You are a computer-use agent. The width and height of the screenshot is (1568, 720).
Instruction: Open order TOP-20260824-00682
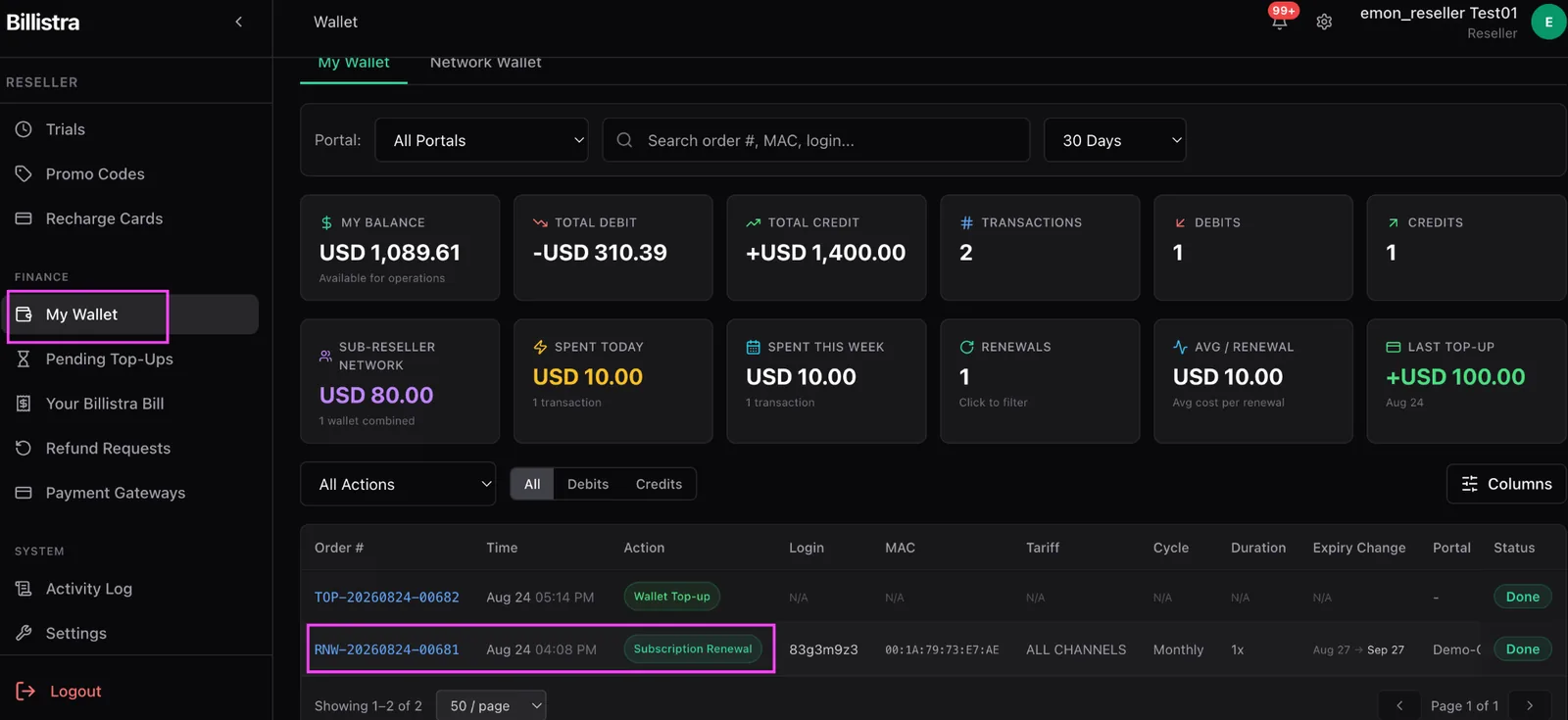point(386,597)
